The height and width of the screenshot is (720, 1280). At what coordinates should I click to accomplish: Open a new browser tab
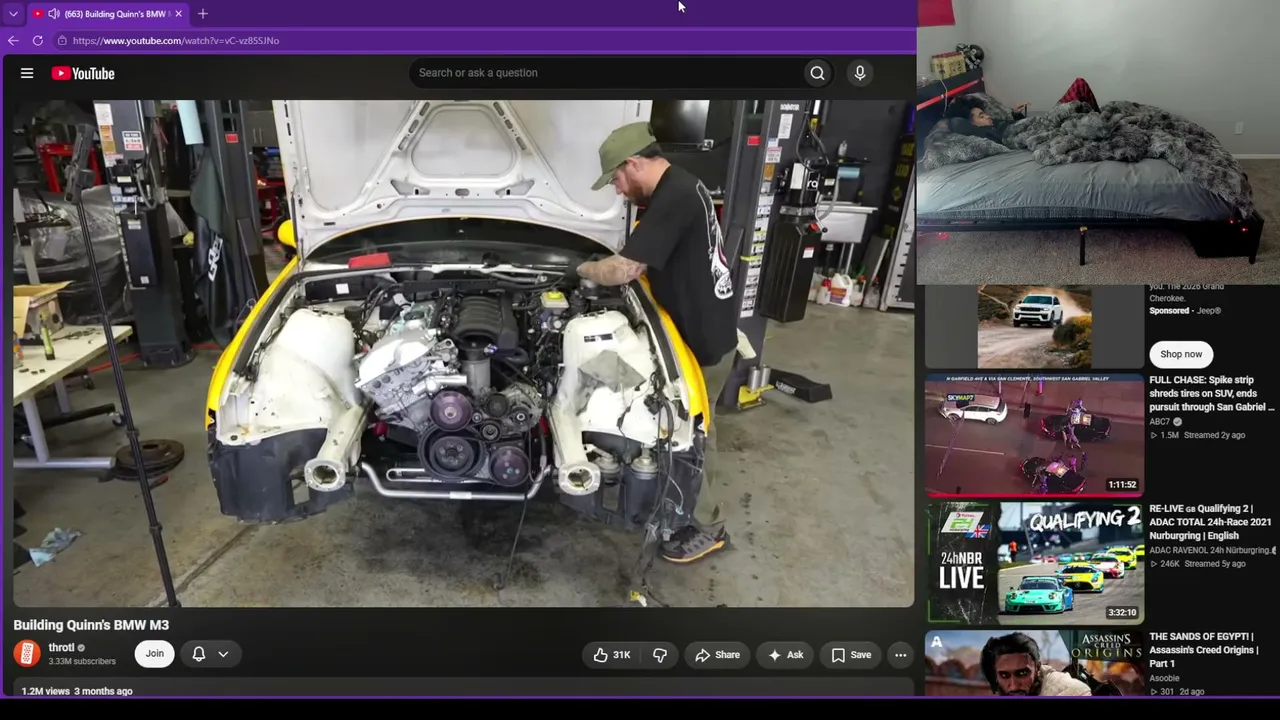pyautogui.click(x=203, y=14)
